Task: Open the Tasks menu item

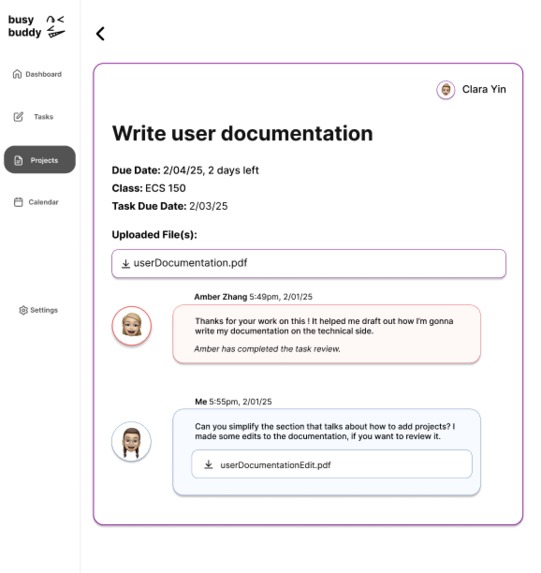Action: tap(34, 117)
